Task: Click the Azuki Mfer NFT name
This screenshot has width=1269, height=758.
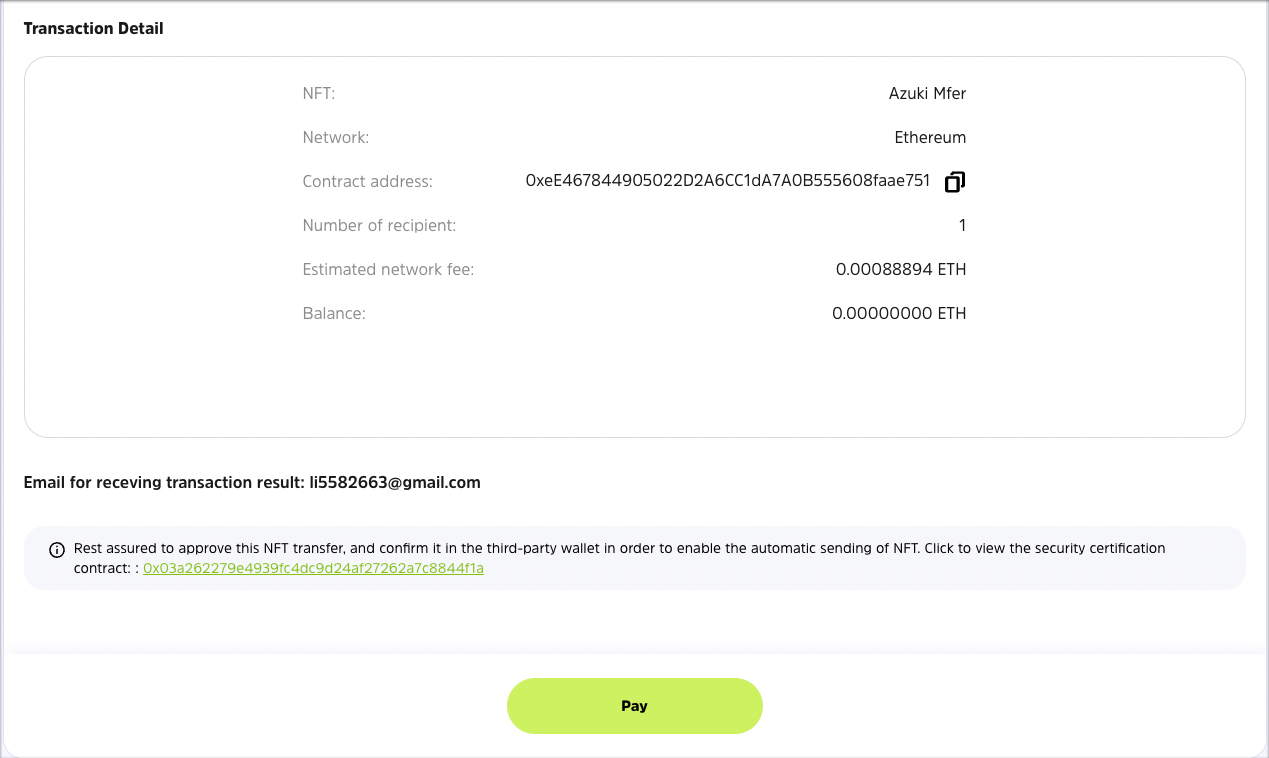Action: pyautogui.click(x=927, y=94)
